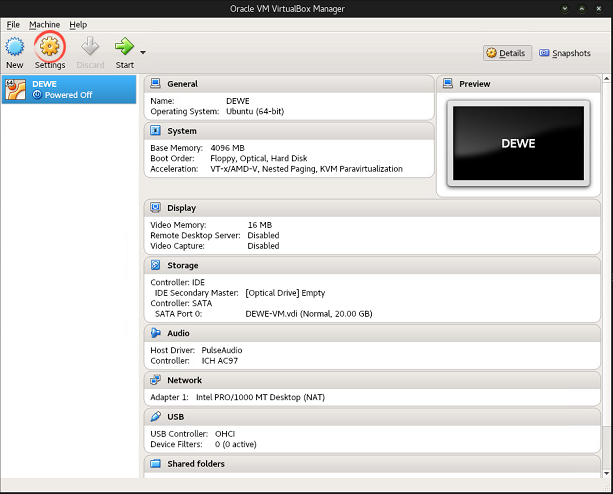Click DEWE-VM.vdi (Normal, 20.00 GB) text

point(309,314)
